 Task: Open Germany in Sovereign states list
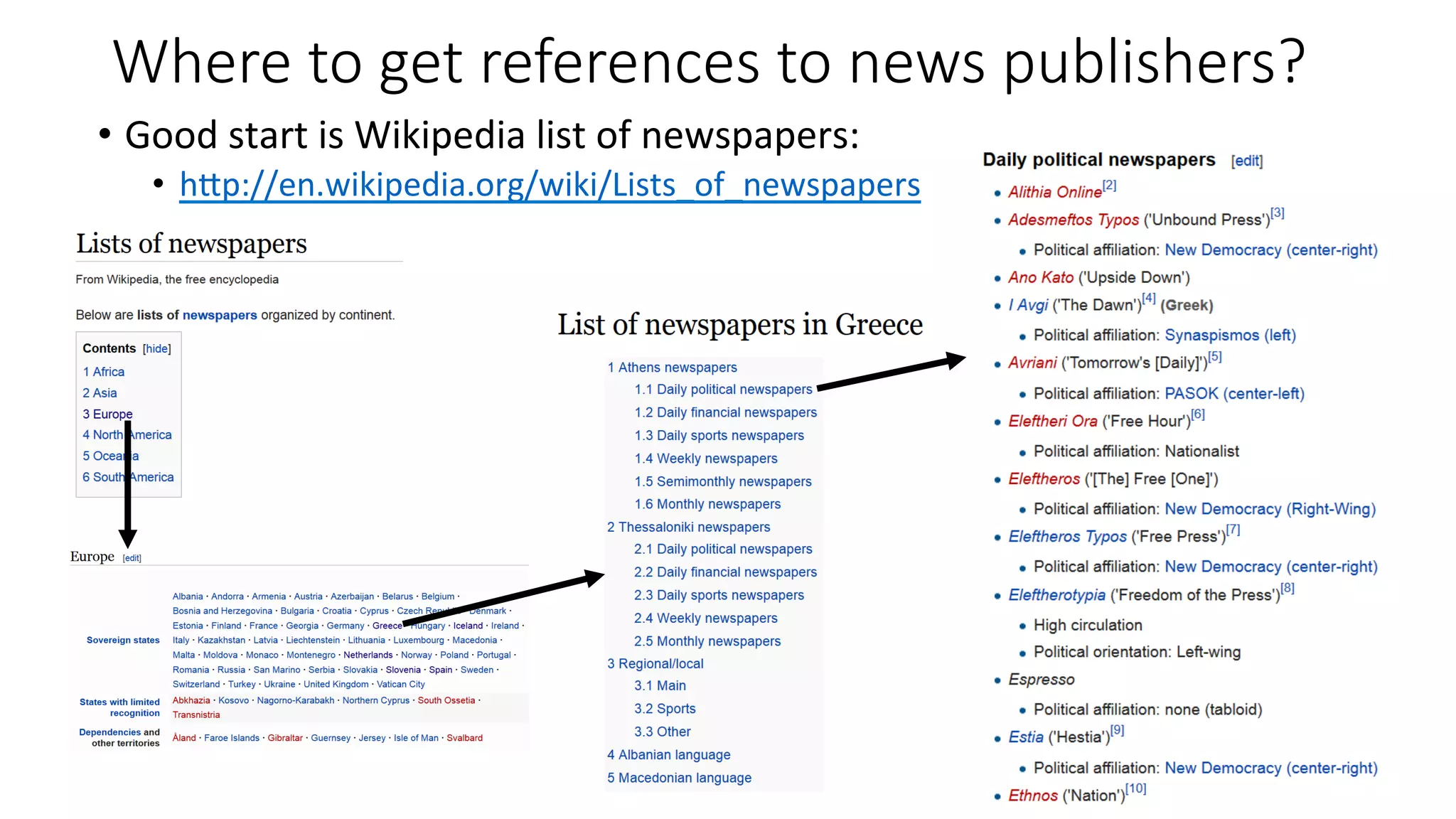click(x=346, y=626)
